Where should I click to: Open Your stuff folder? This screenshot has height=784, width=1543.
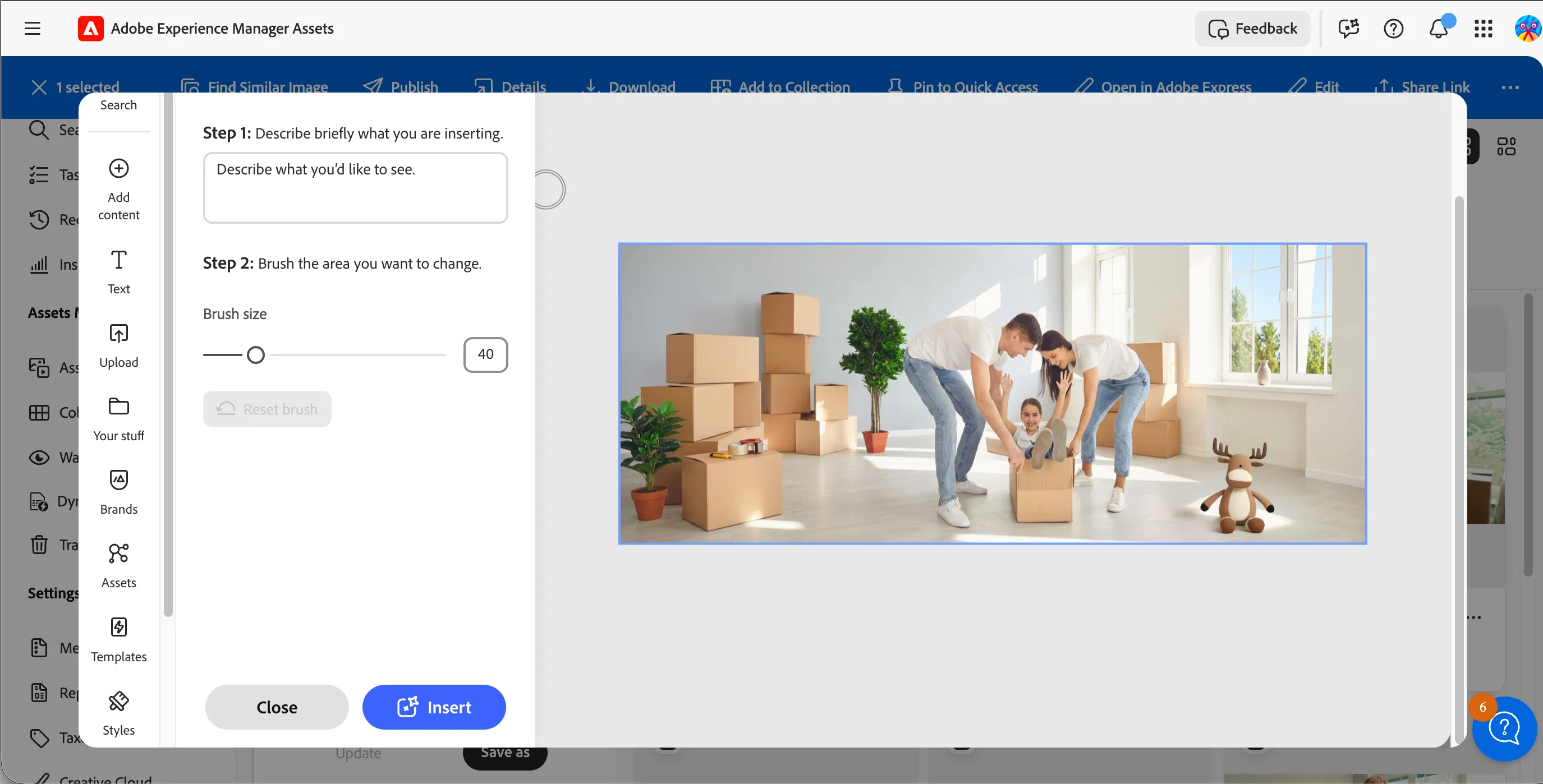coord(118,419)
